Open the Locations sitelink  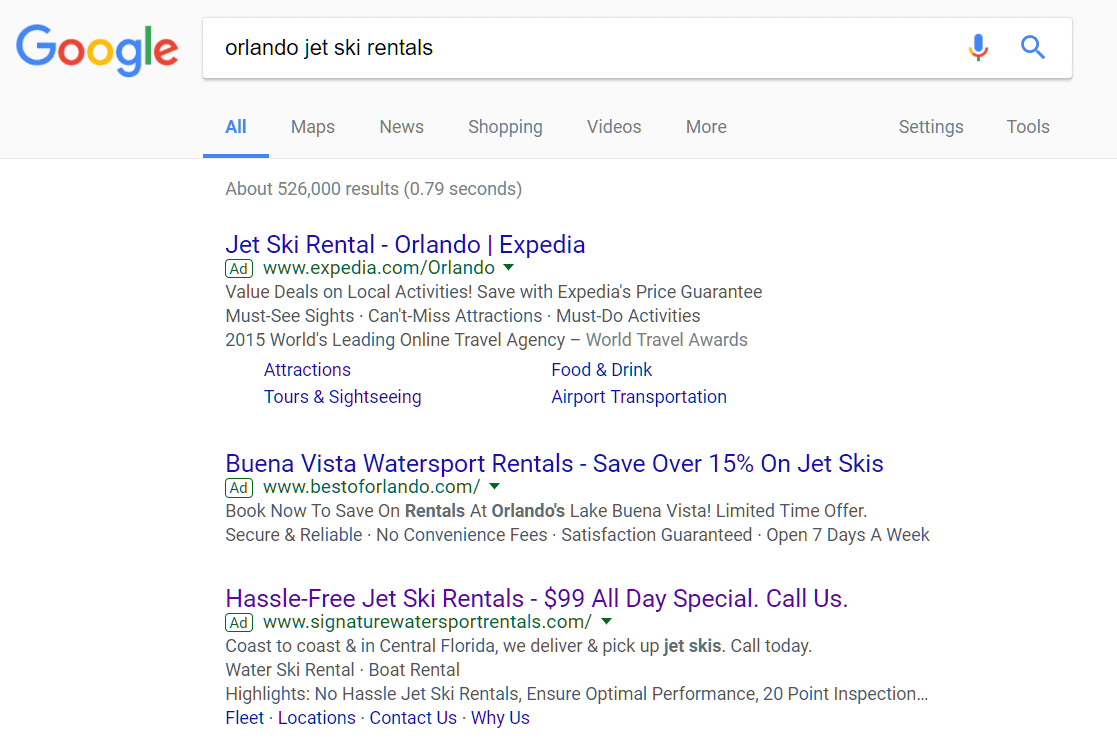[x=316, y=718]
